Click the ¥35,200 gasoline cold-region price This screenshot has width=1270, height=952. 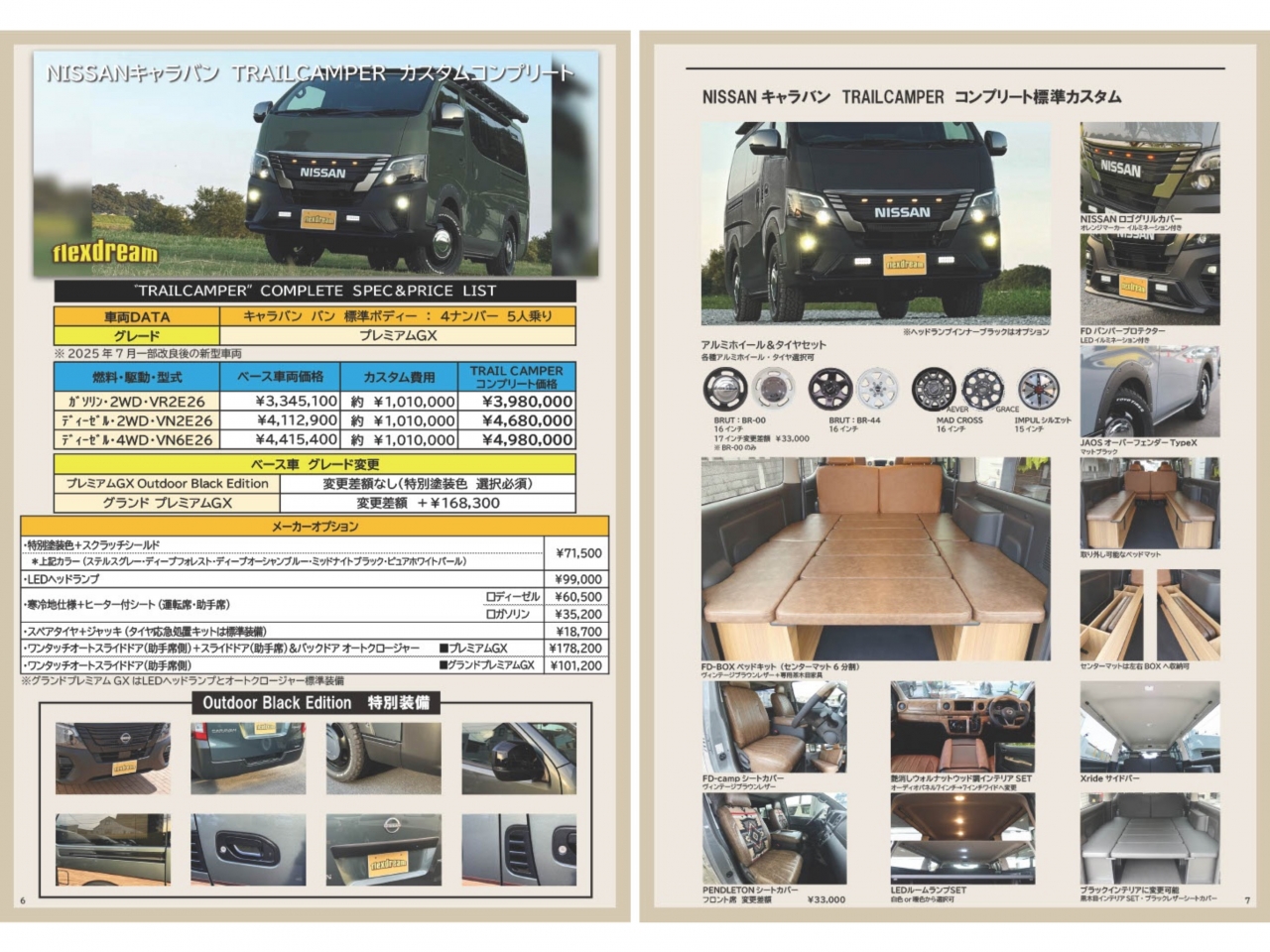pos(576,614)
